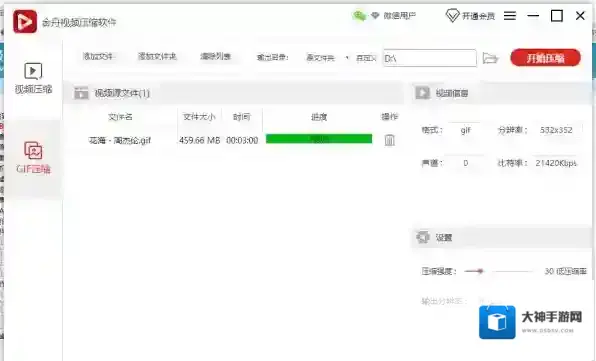Click the 文件大小 column header

[199, 117]
